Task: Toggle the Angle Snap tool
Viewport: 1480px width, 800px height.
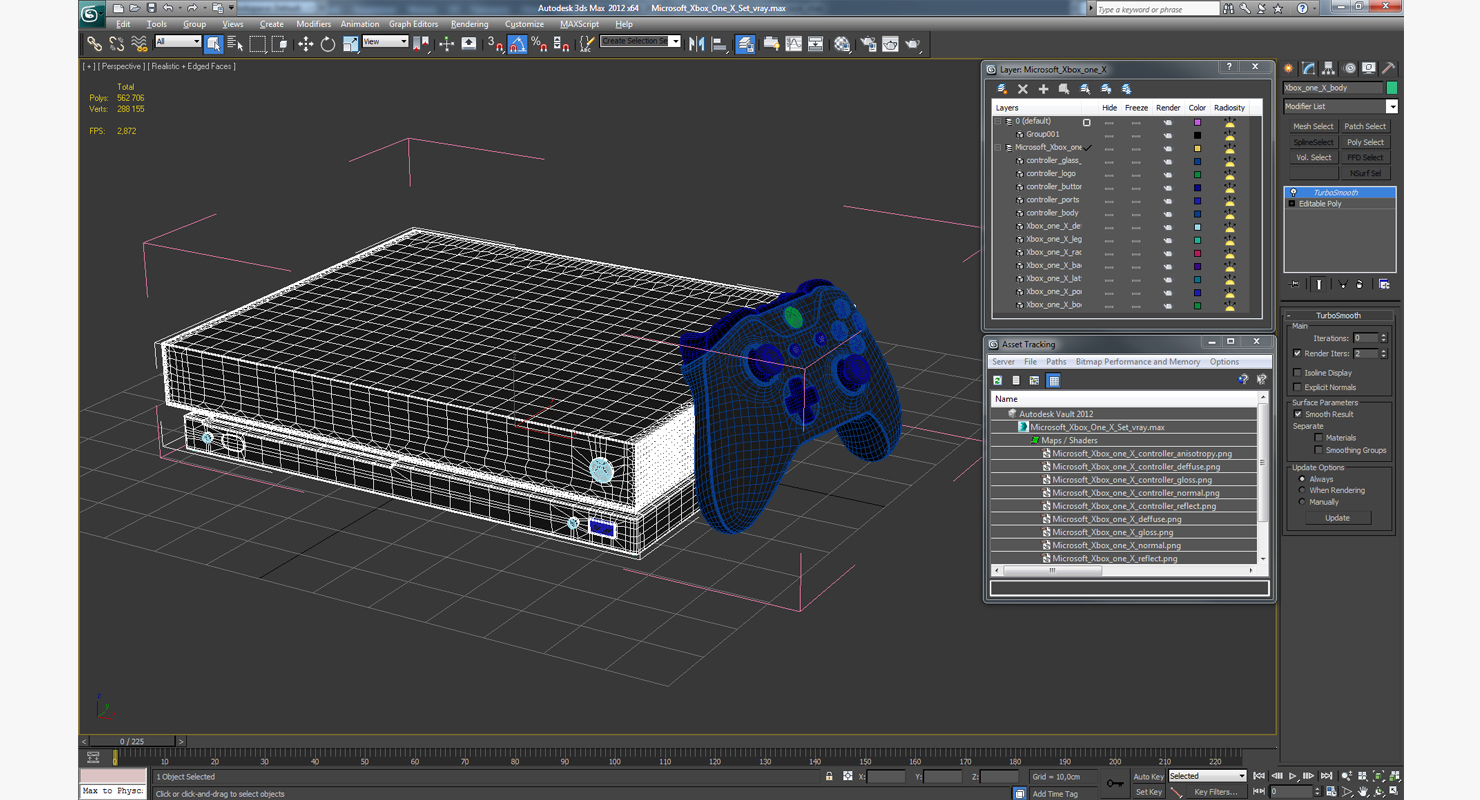Action: pos(517,44)
